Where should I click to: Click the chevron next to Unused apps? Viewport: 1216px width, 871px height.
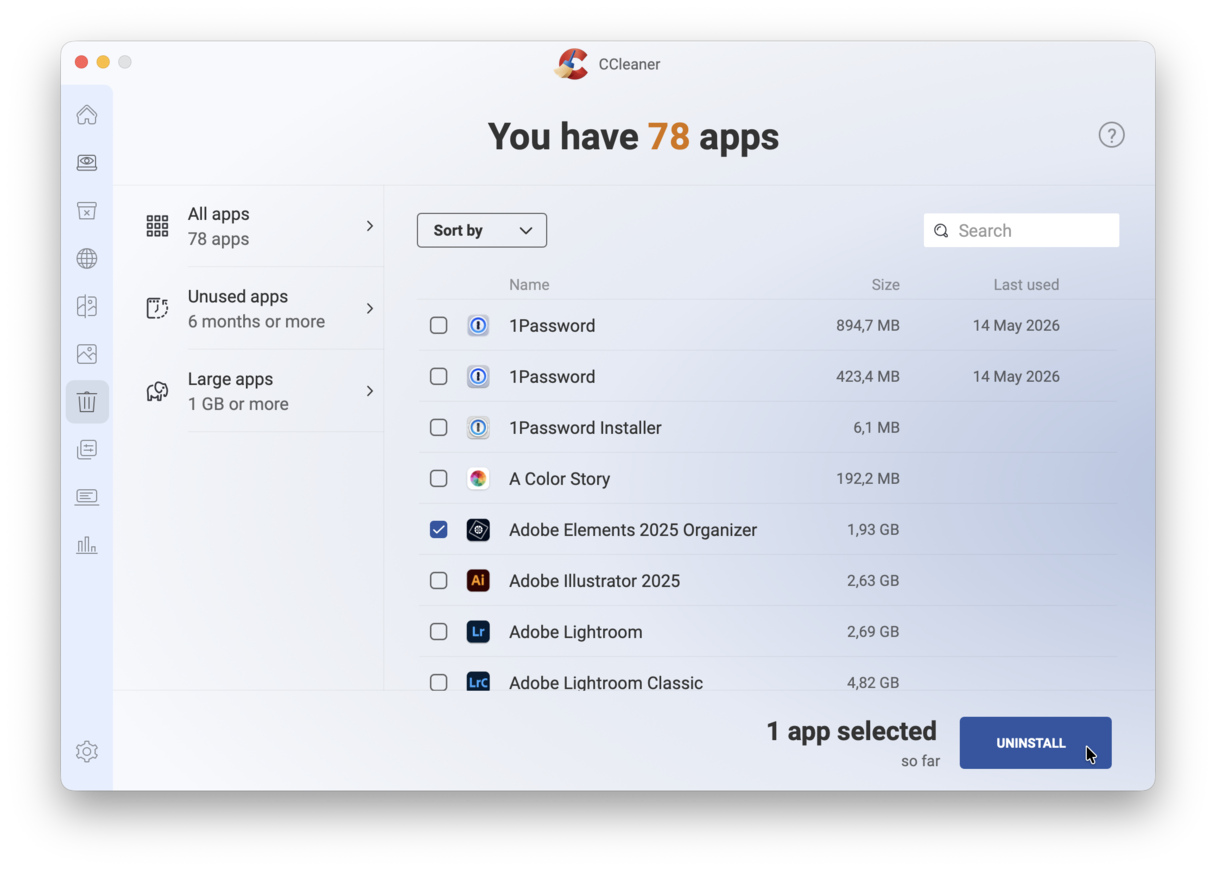[370, 308]
